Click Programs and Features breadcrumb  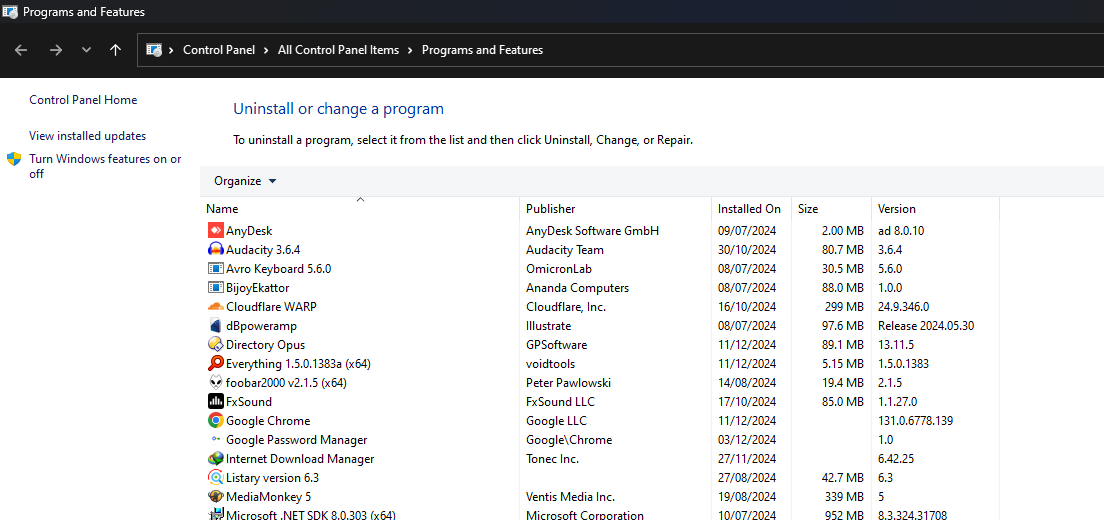click(482, 50)
